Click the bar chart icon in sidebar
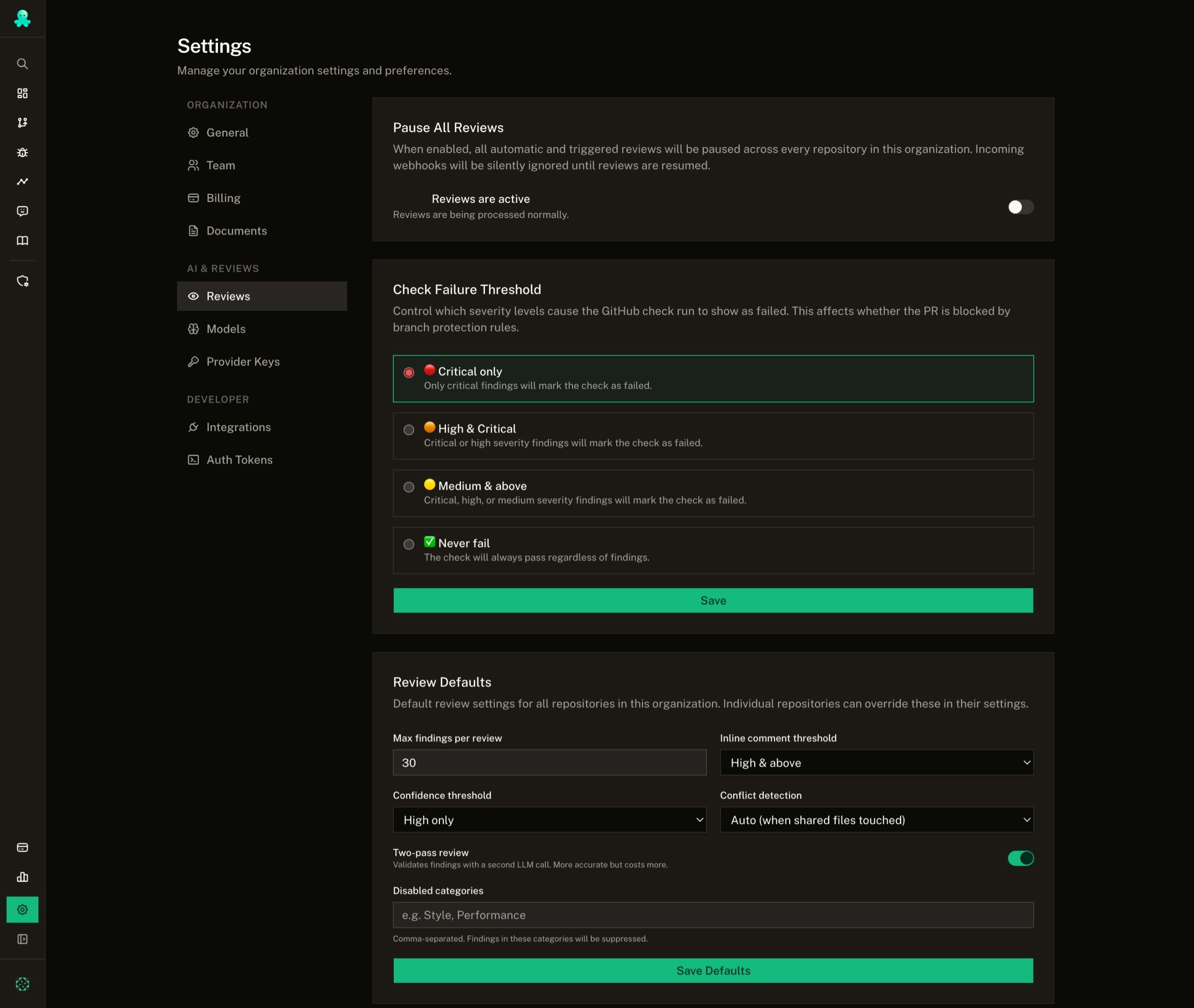1194x1008 pixels. click(x=22, y=877)
